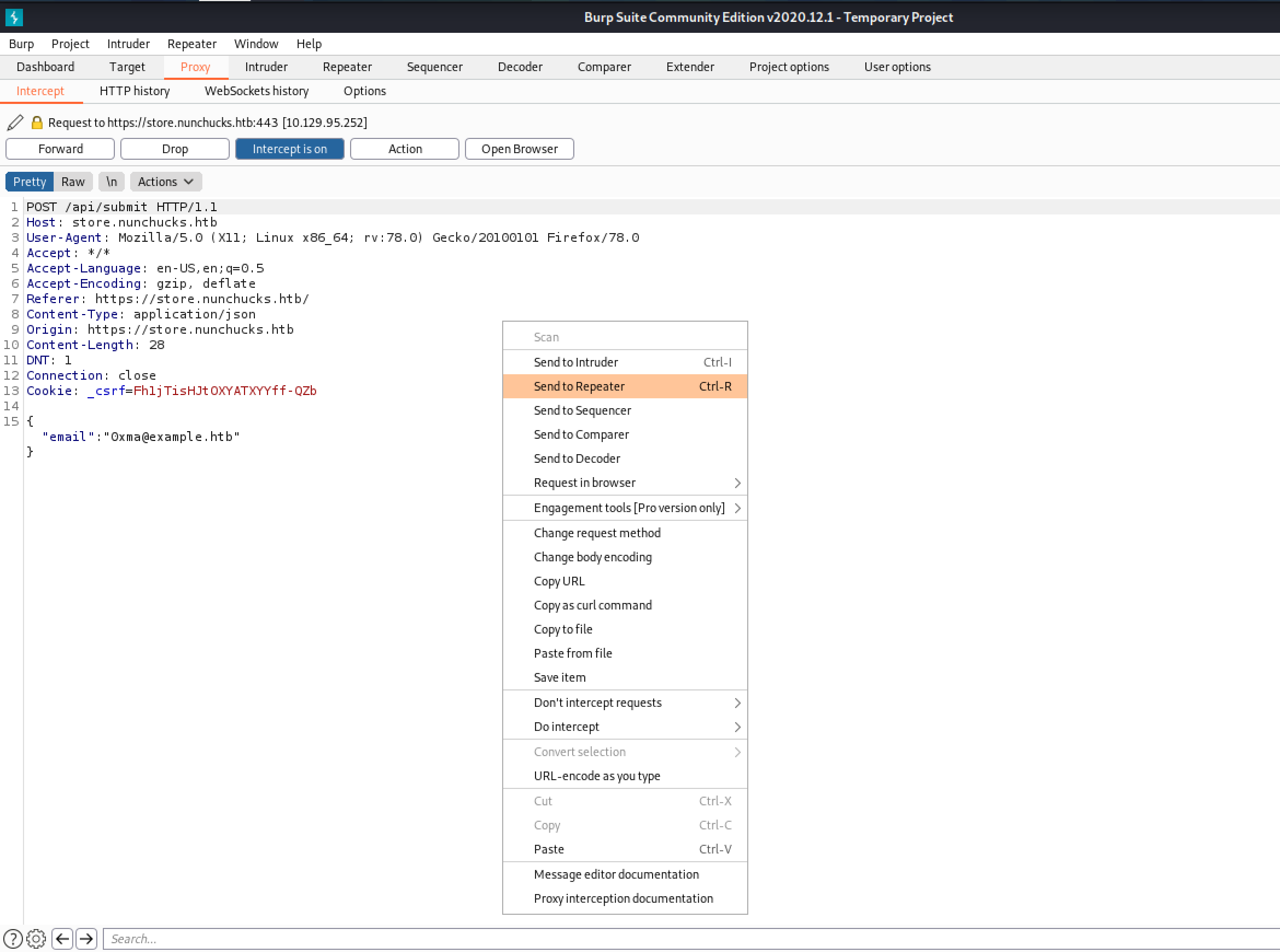1280x952 pixels.
Task: Click the _csrf cookie value text
Action: pos(225,391)
